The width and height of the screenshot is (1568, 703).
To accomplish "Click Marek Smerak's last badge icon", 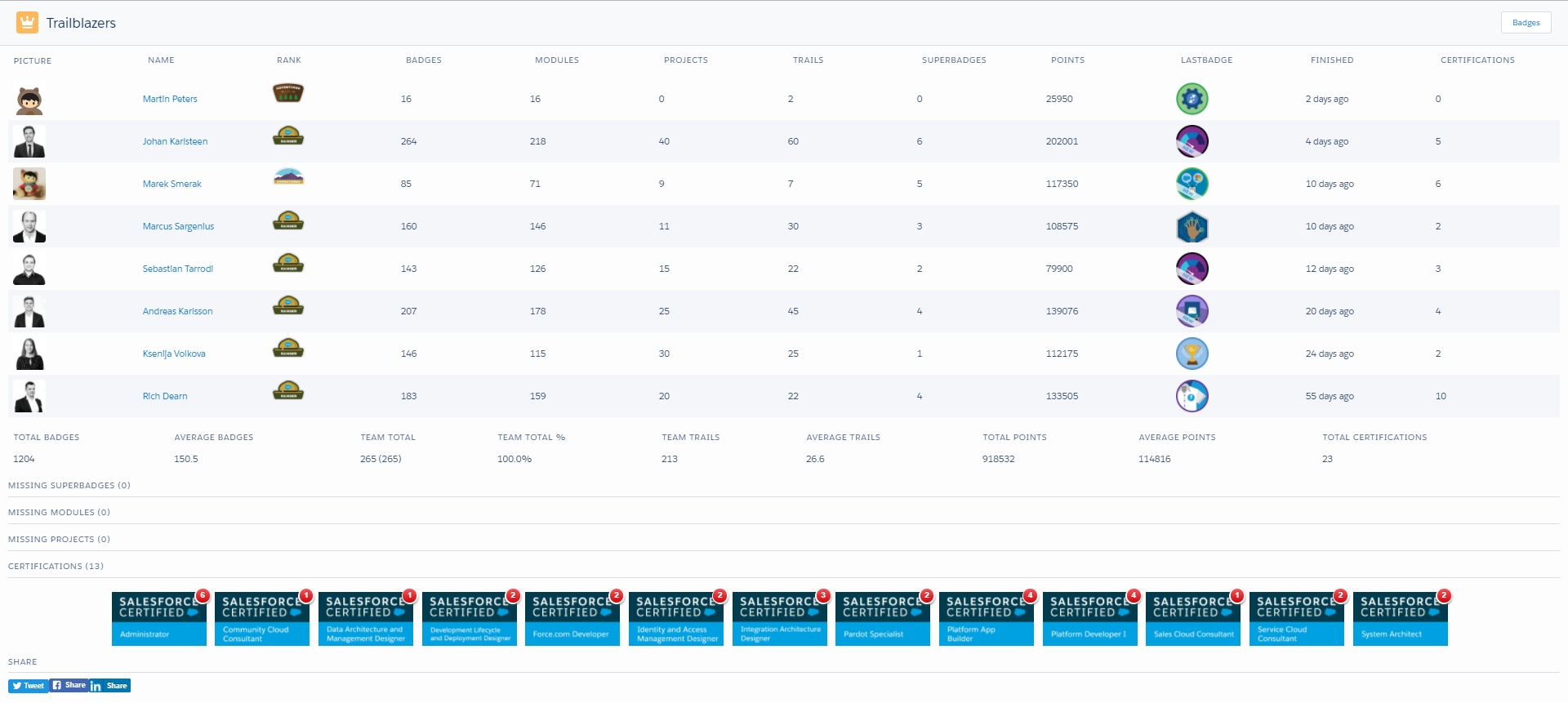I will click(x=1192, y=184).
